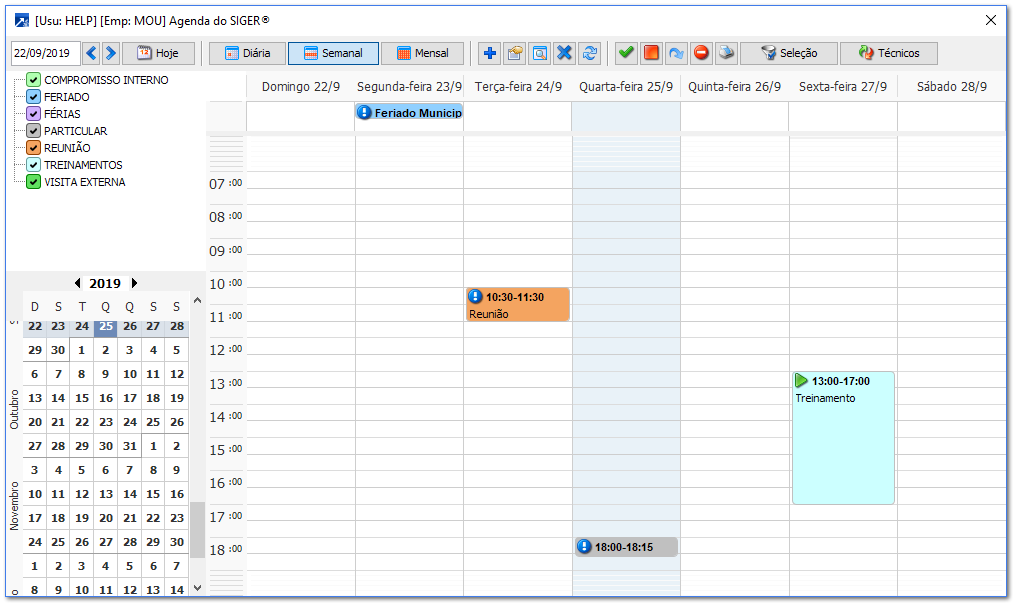Image resolution: width=1030 pixels, height=613 pixels.
Task: Click the red no-entry block icon
Action: [x=702, y=53]
